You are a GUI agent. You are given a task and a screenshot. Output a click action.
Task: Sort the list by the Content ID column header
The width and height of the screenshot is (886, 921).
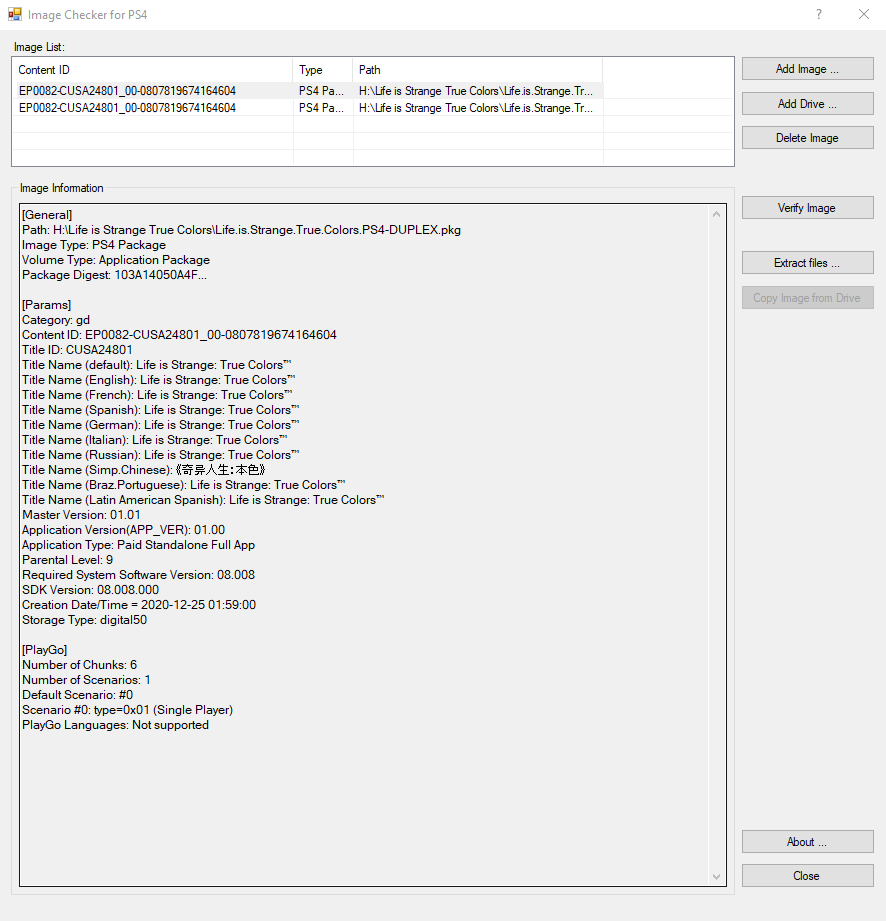pos(153,70)
